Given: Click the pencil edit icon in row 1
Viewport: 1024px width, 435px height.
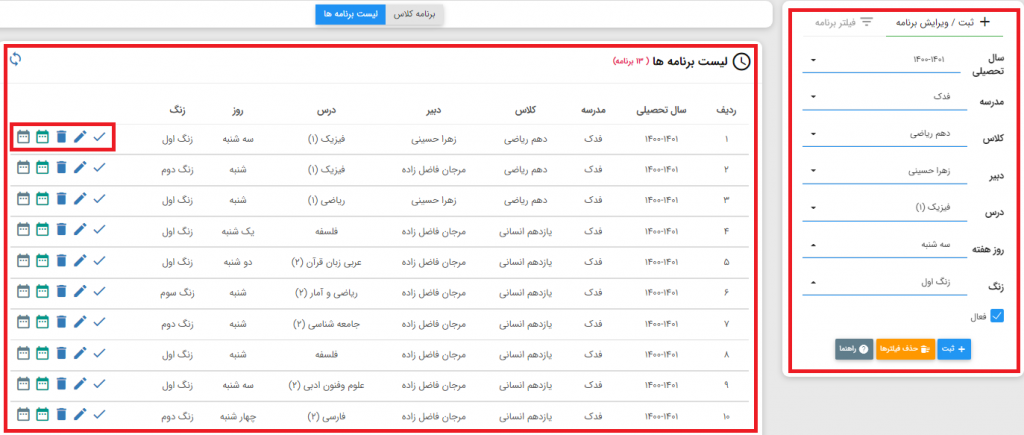Looking at the screenshot, I should [x=80, y=137].
